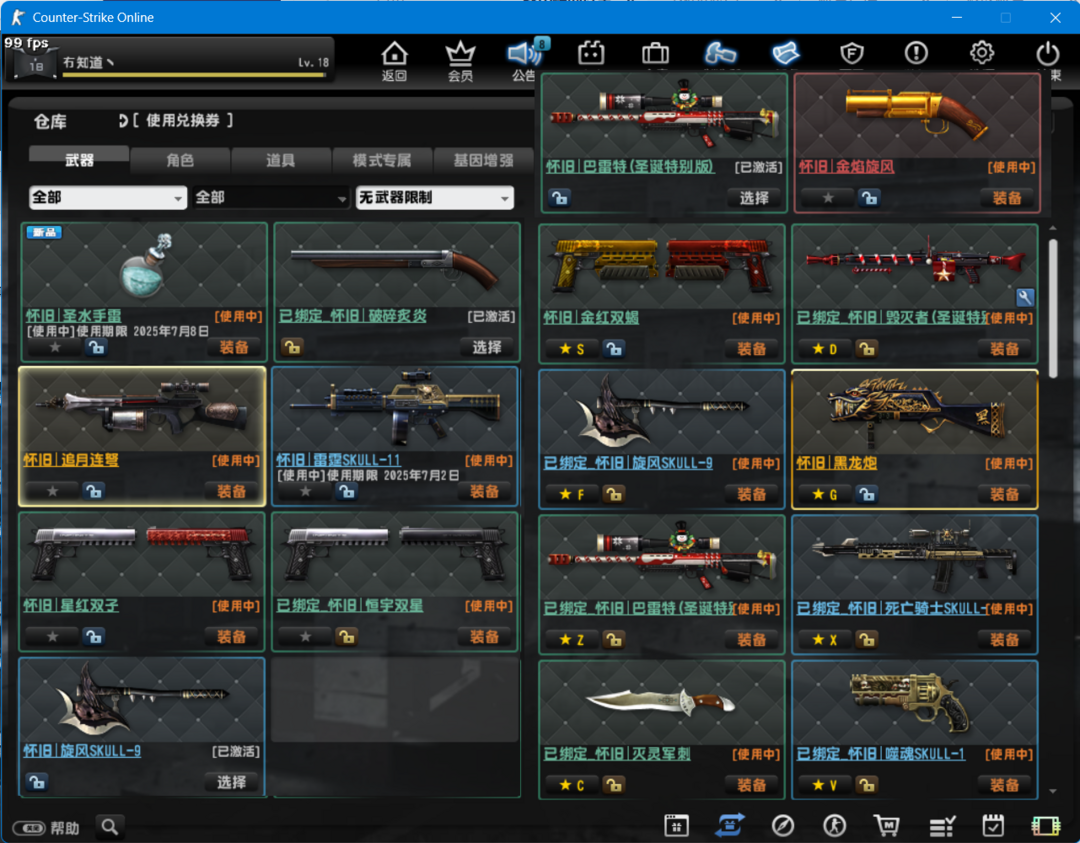Switch to the 模式专属 tab
Image resolution: width=1080 pixels, height=843 pixels.
click(382, 160)
